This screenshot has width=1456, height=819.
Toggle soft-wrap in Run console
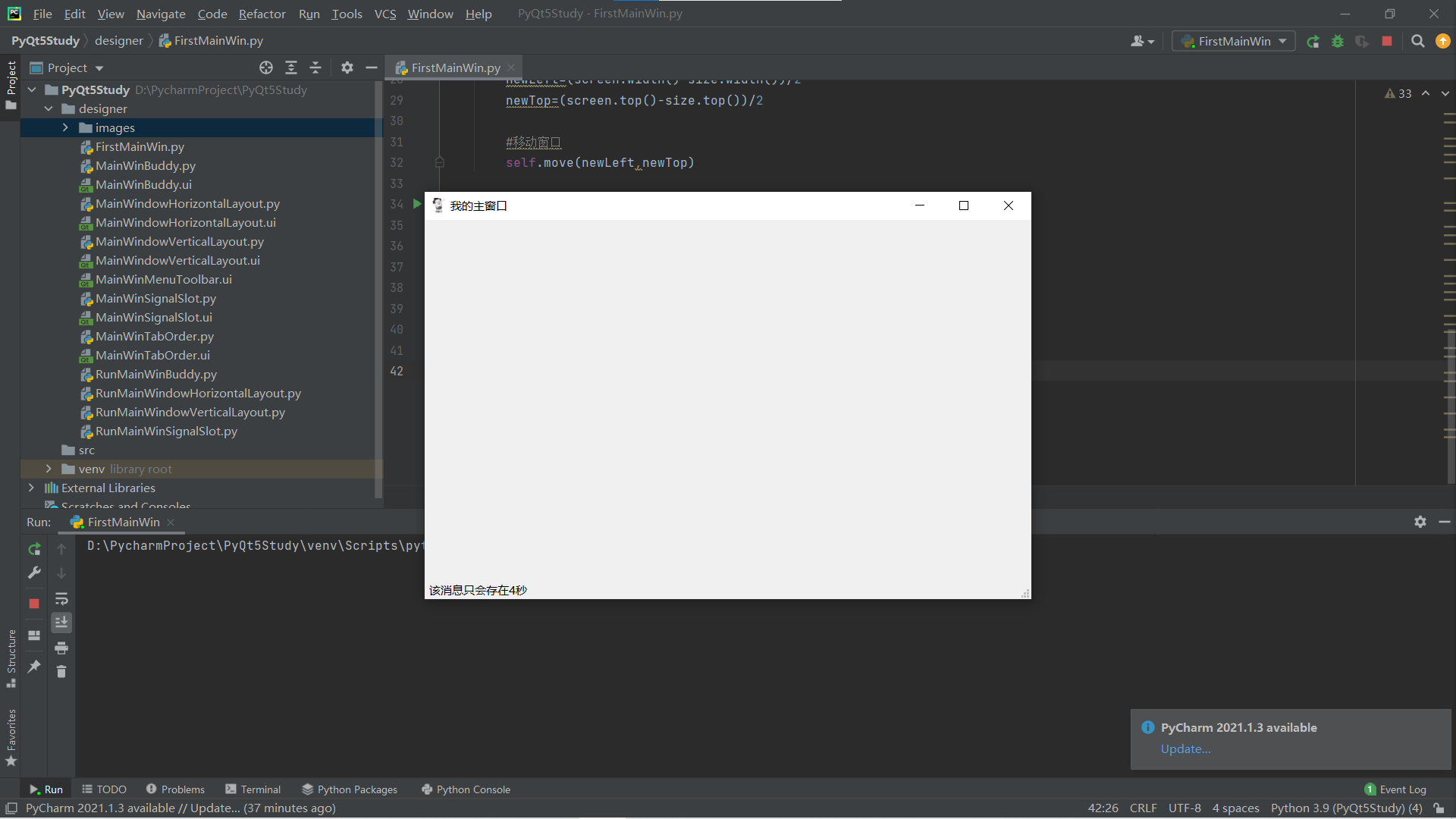click(x=61, y=598)
